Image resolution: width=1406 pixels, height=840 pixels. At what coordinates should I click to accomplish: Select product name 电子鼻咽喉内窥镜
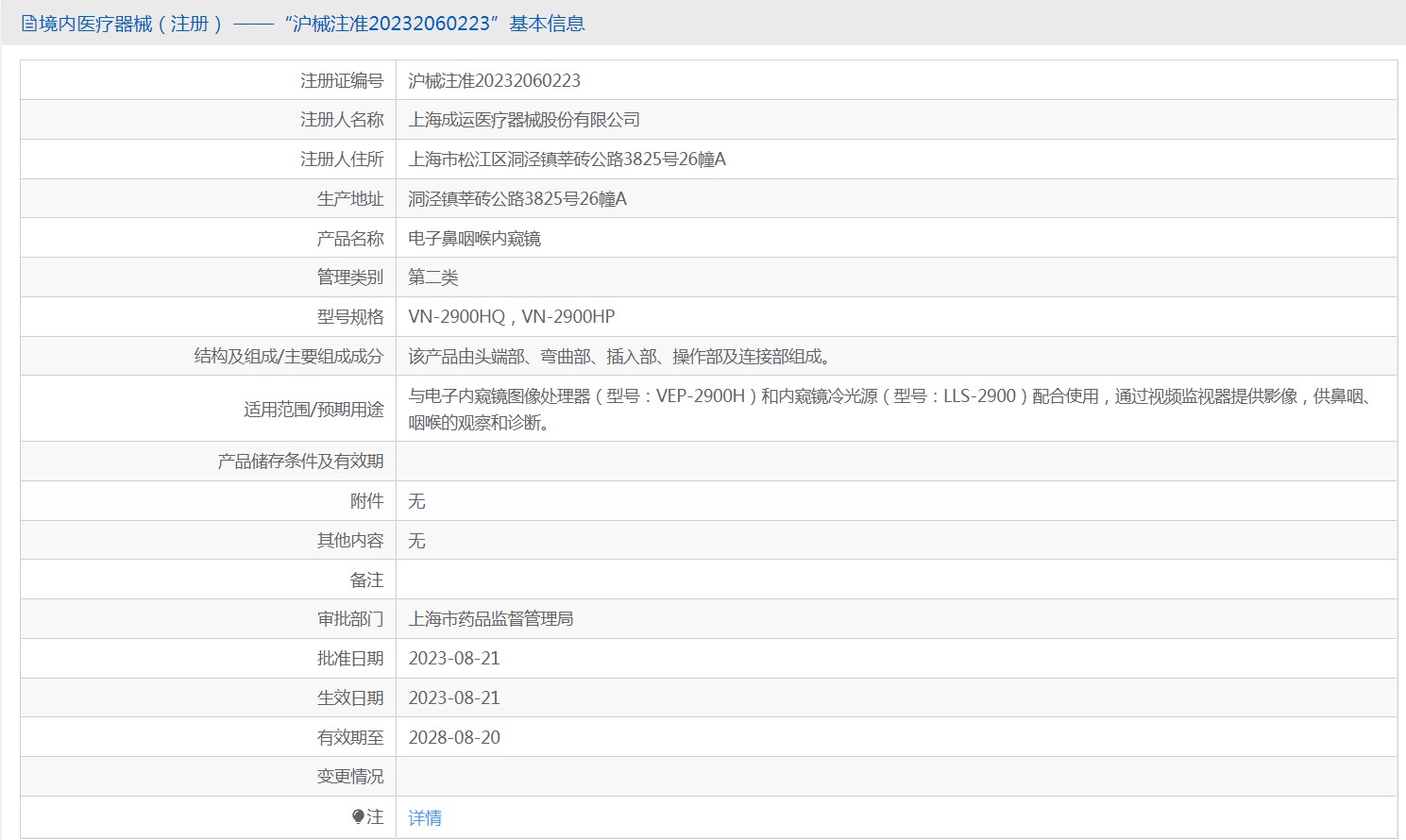[475, 239]
